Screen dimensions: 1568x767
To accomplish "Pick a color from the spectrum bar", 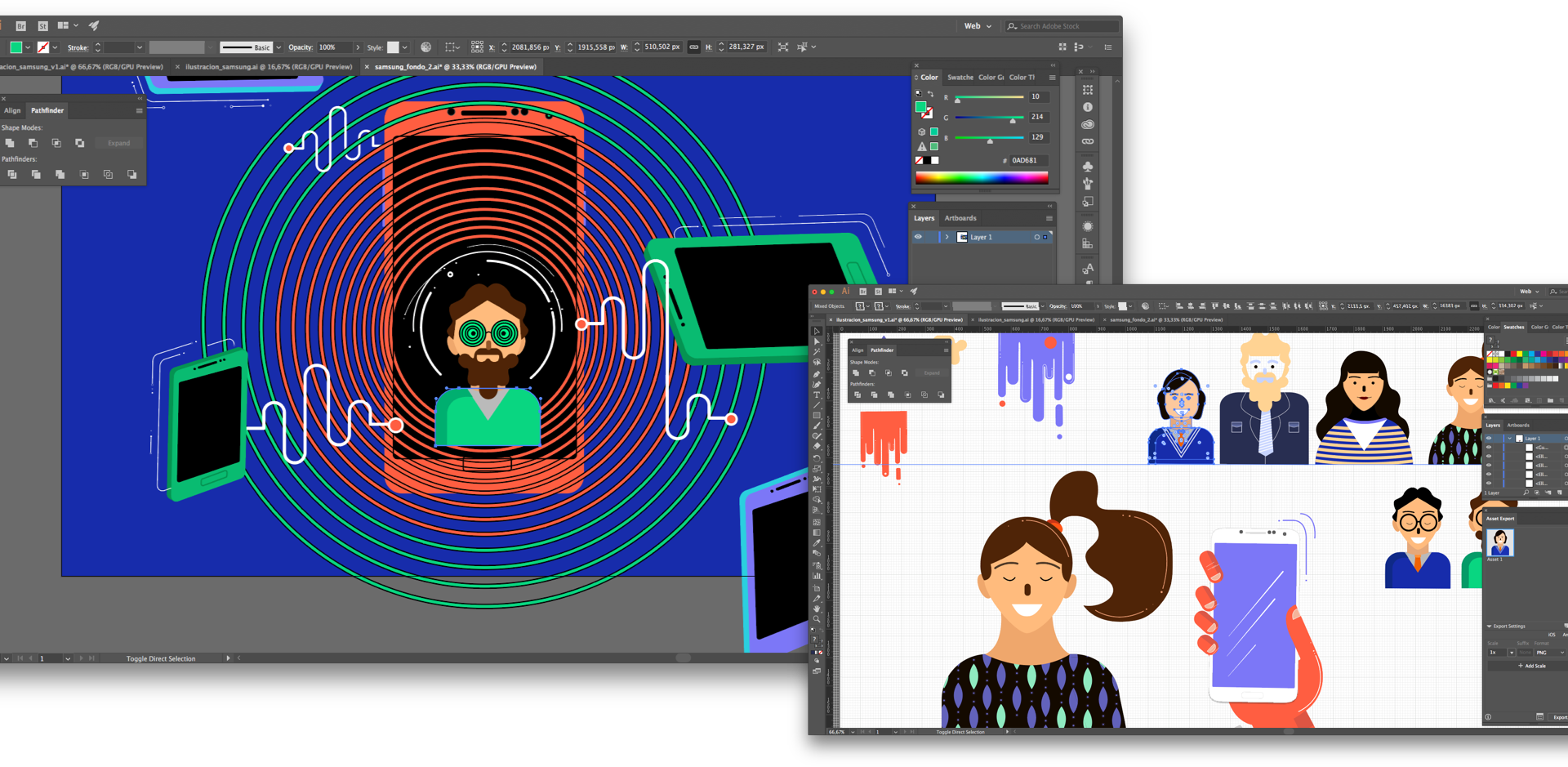I will pos(982,177).
